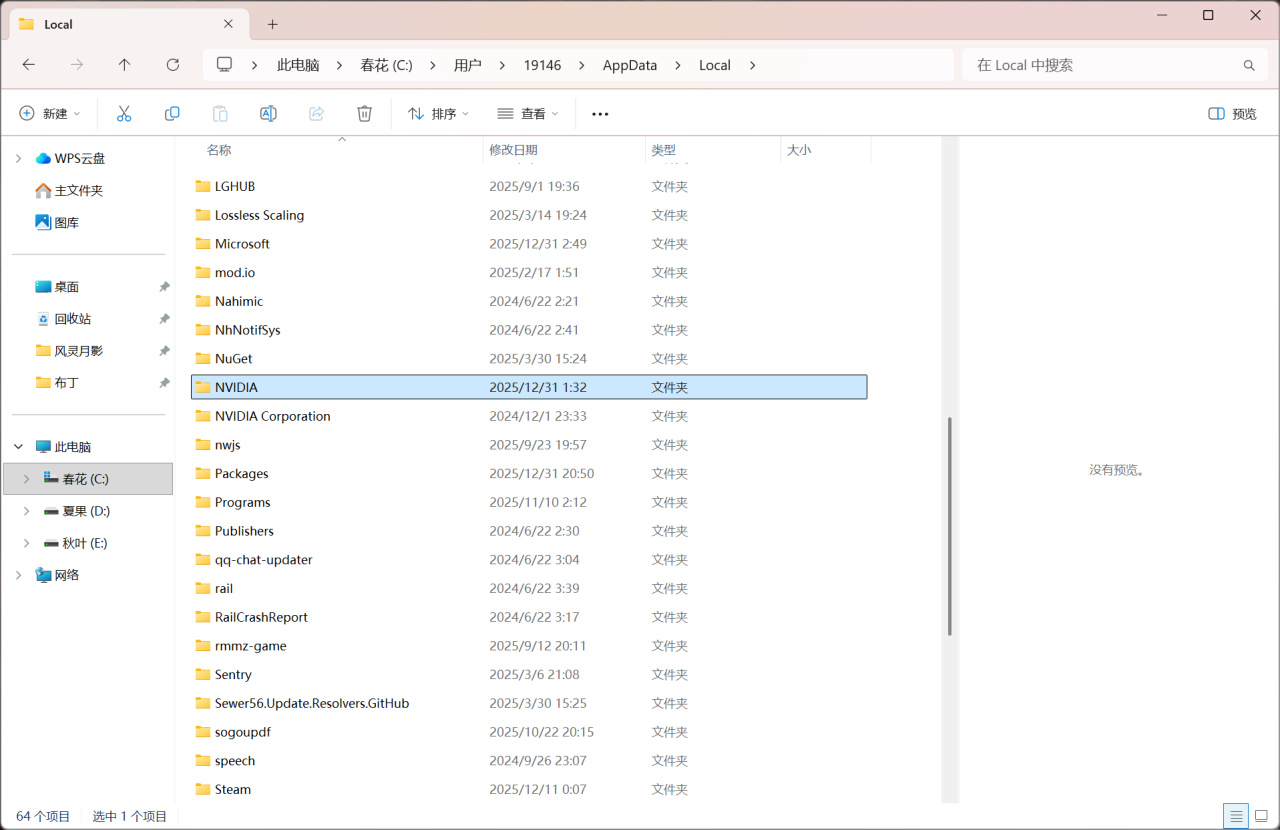Screen dimensions: 1280x830
Task: Click 19146 in the address breadcrumb
Action: [x=542, y=65]
